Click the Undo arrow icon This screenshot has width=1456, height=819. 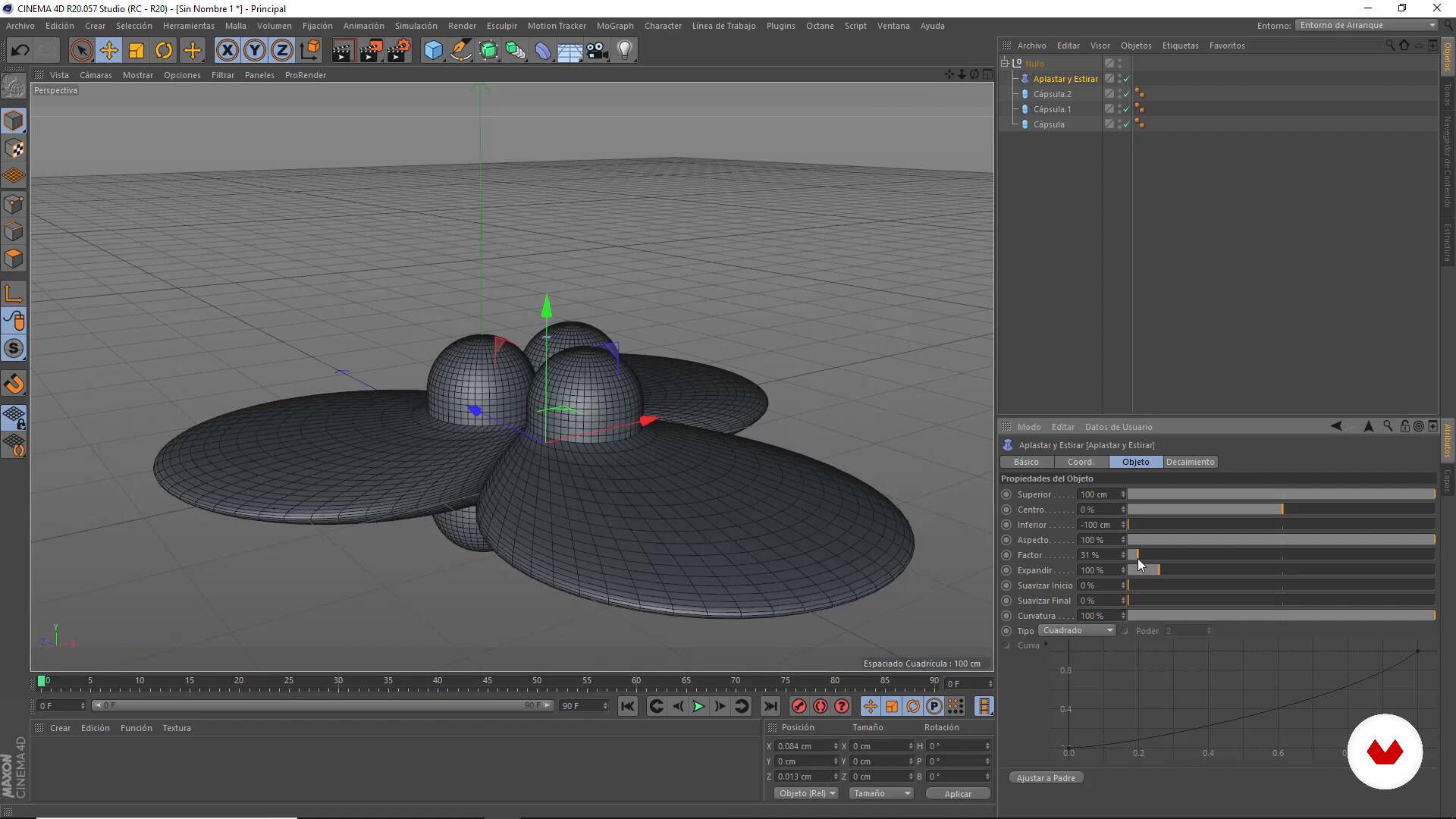click(20, 51)
